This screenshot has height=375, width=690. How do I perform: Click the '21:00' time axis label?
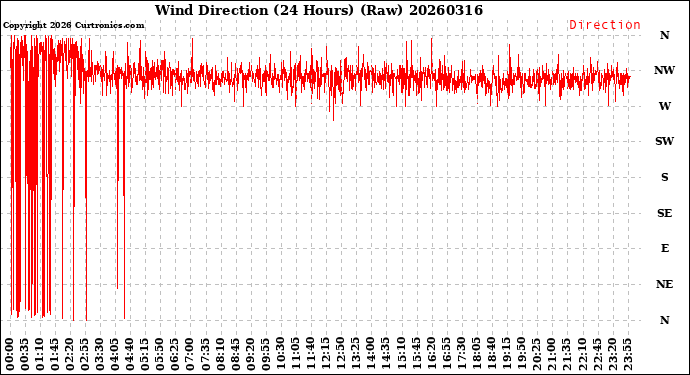551,354
